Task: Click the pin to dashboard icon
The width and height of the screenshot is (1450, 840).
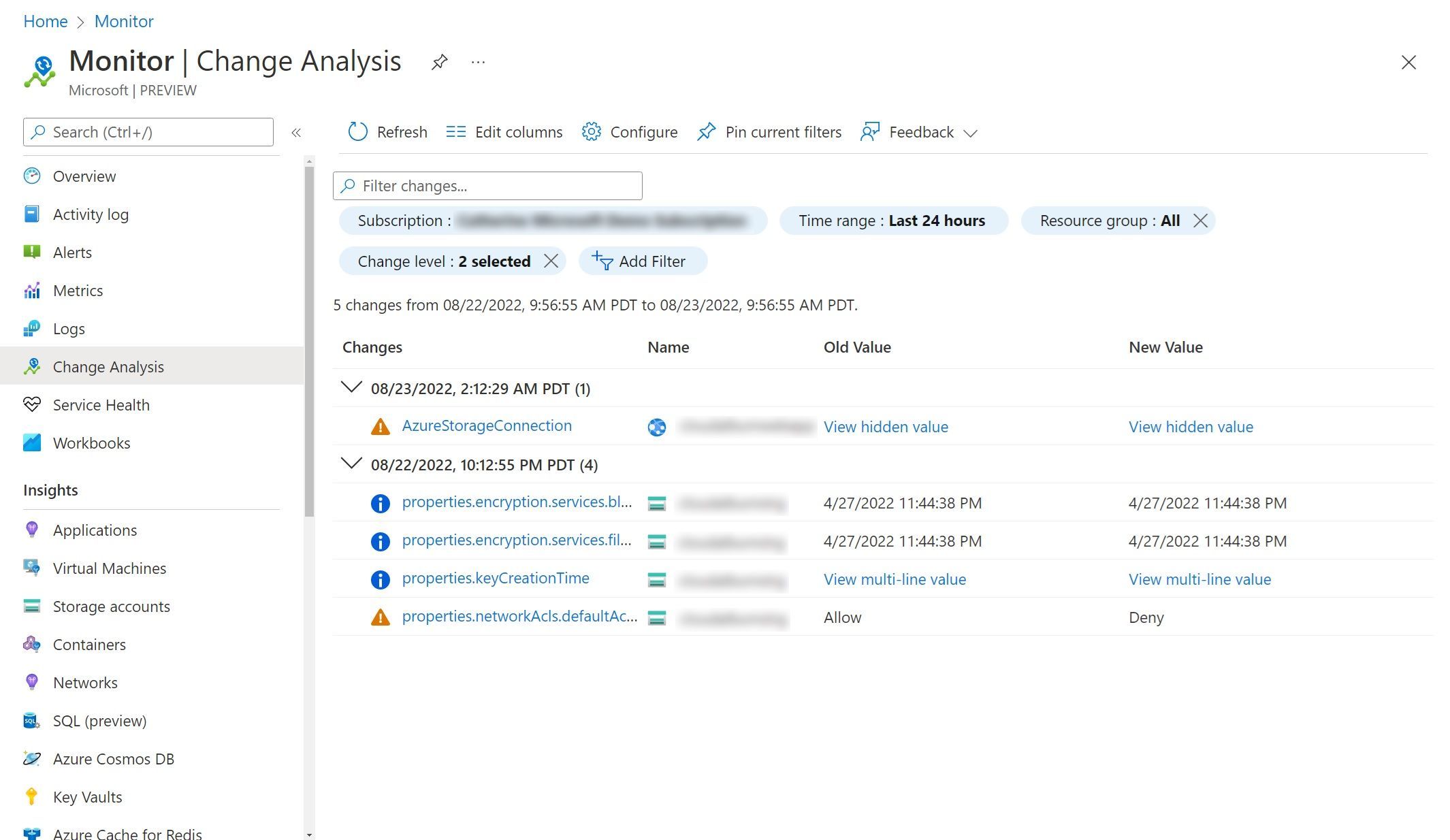Action: 440,62
